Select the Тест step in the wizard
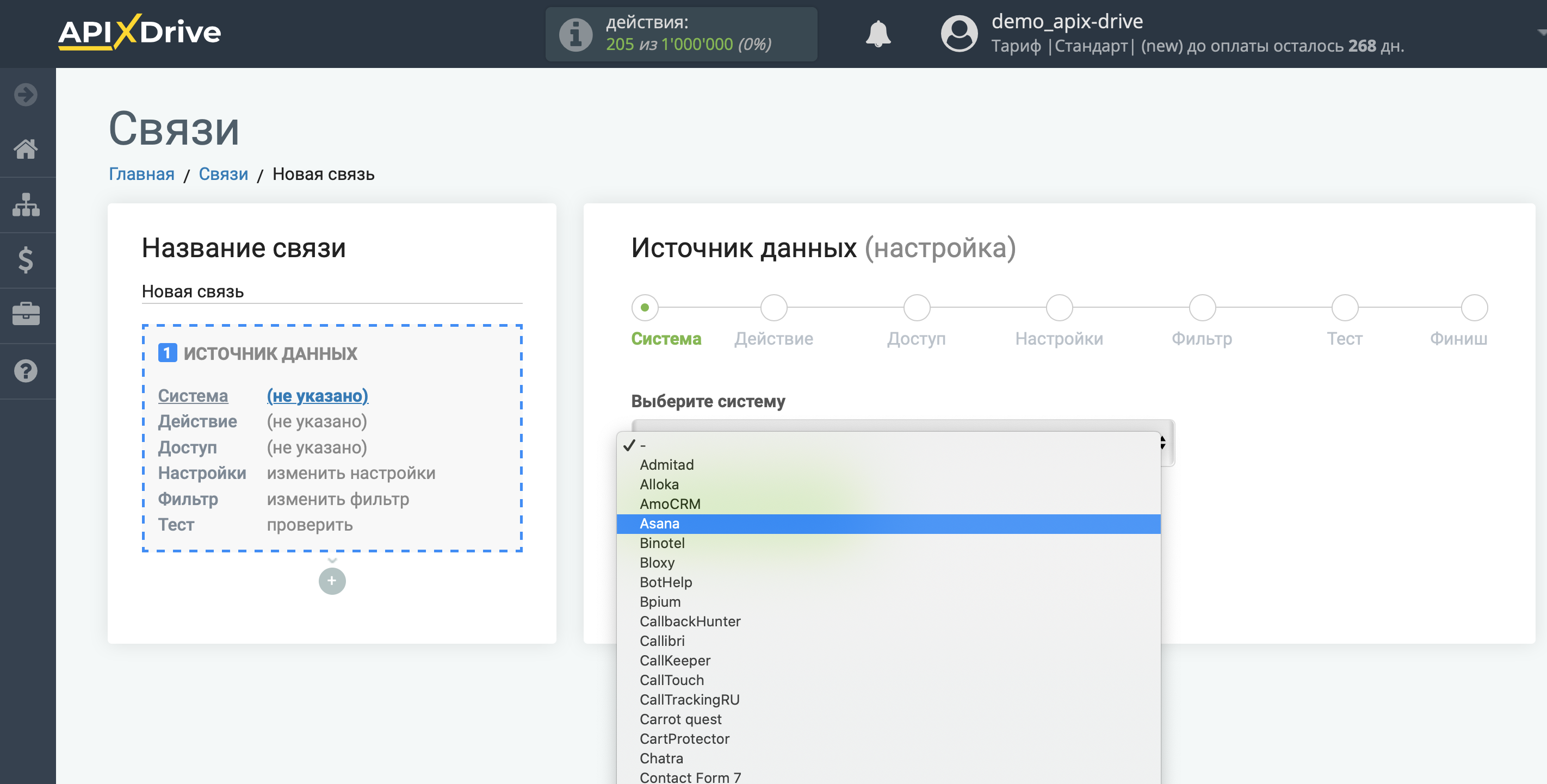This screenshot has width=1547, height=784. 1345,307
